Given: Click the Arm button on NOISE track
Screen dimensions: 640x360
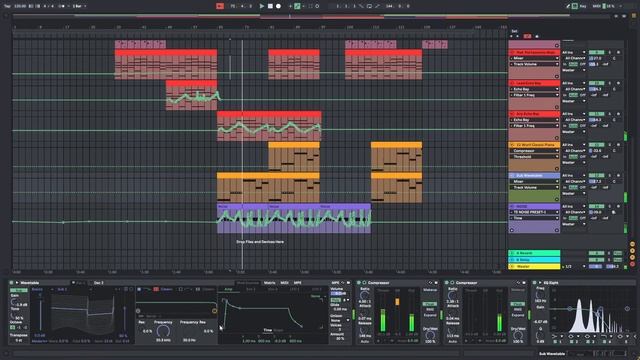Looking at the screenshot, I should (x=618, y=207).
